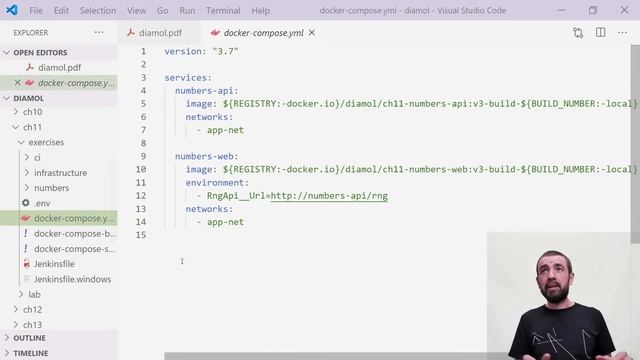Select the docker-compose.yml editor tab

pos(263,33)
